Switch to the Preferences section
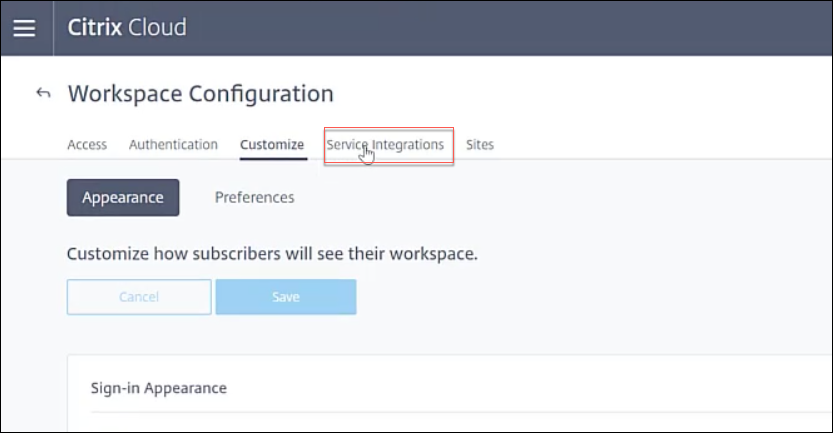The width and height of the screenshot is (833, 433). click(x=254, y=197)
